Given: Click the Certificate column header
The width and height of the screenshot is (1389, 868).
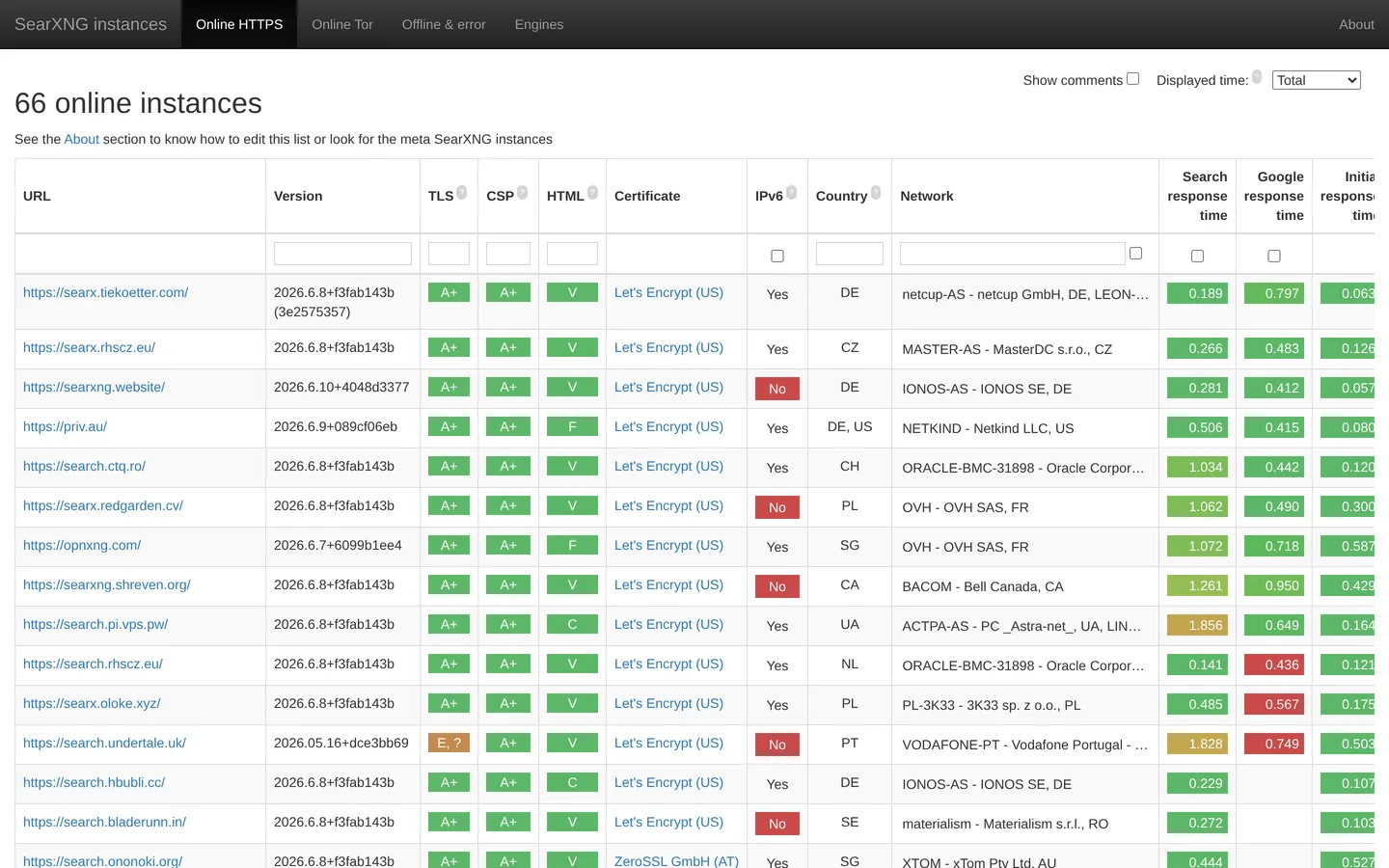Looking at the screenshot, I should [x=676, y=196].
